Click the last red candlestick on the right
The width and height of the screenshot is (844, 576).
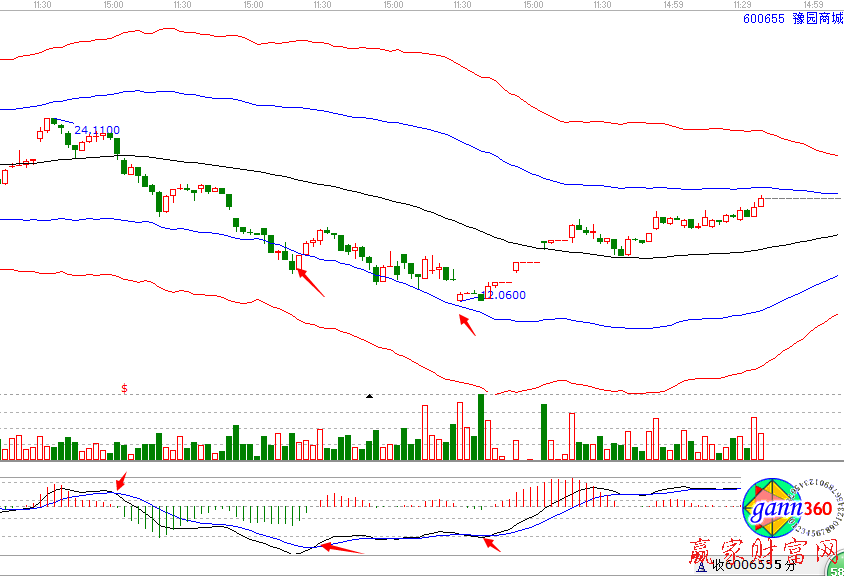760,202
